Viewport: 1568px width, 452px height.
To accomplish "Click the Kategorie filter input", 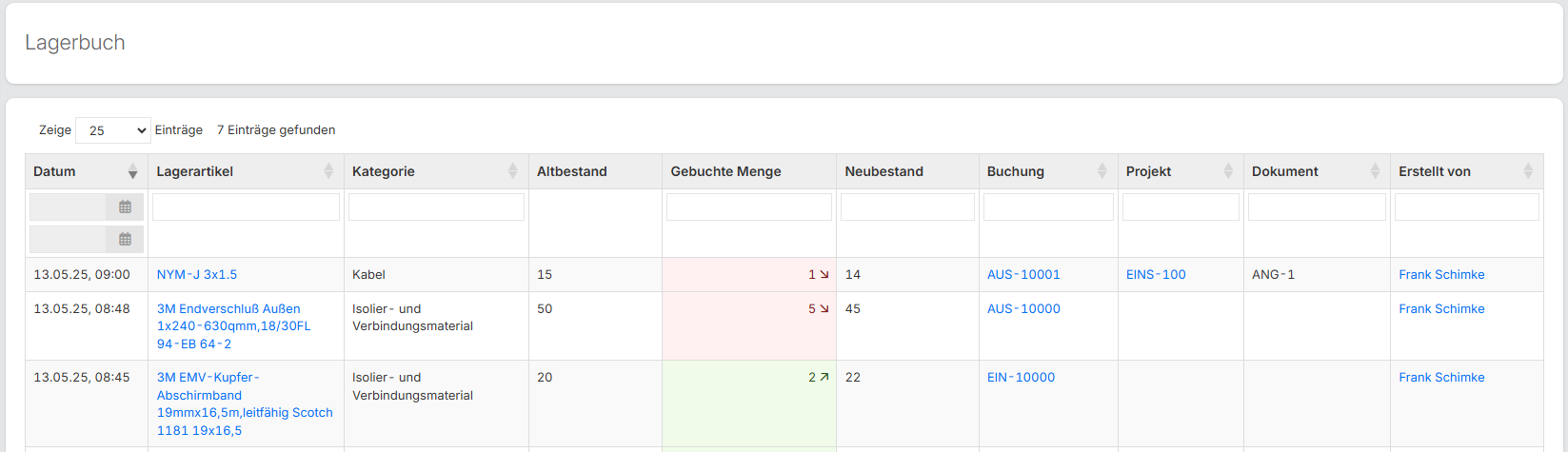I will pos(436,206).
